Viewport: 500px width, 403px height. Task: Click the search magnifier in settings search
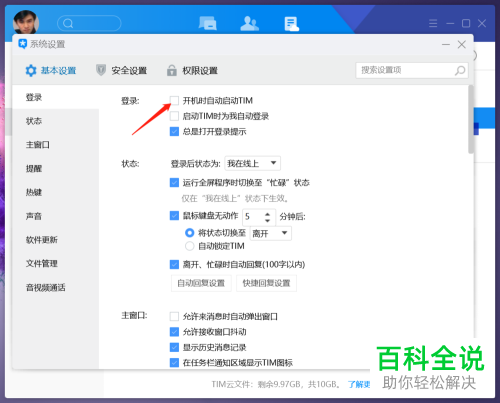tap(460, 70)
